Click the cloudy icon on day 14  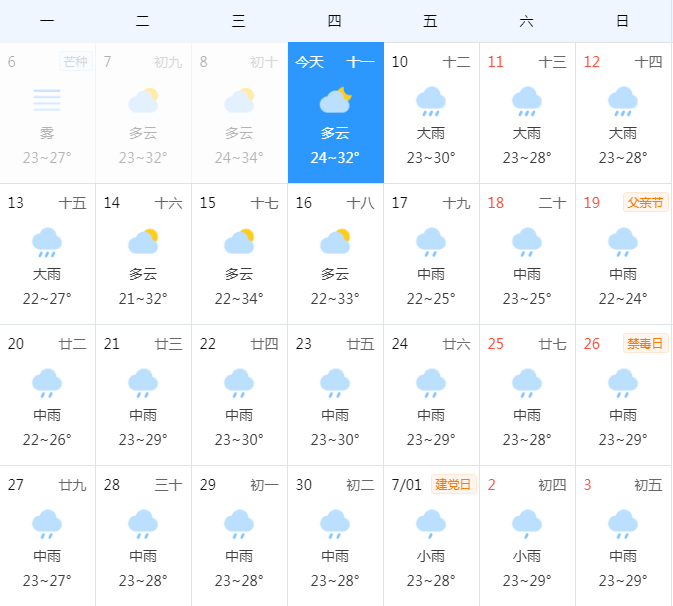click(143, 241)
